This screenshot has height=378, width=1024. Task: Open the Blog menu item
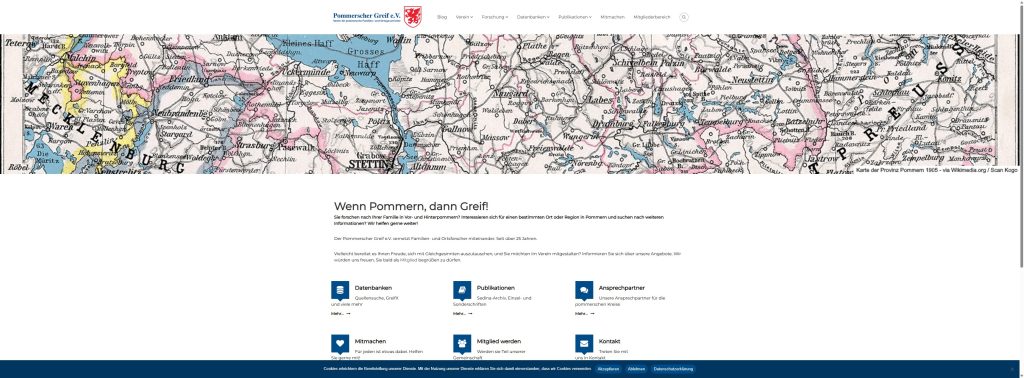pyautogui.click(x=442, y=17)
